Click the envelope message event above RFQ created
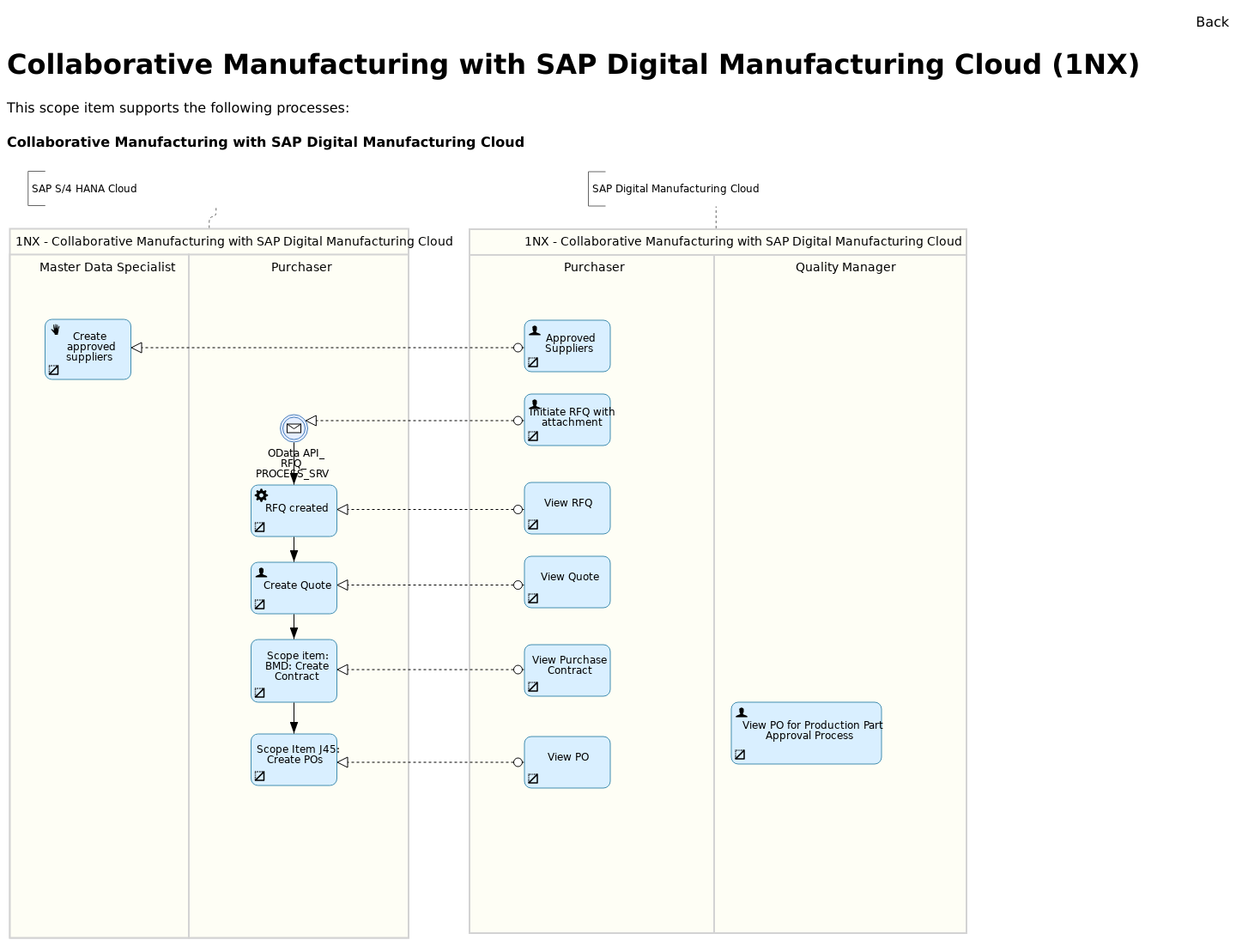This screenshot has width=1236, height=952. click(x=294, y=428)
